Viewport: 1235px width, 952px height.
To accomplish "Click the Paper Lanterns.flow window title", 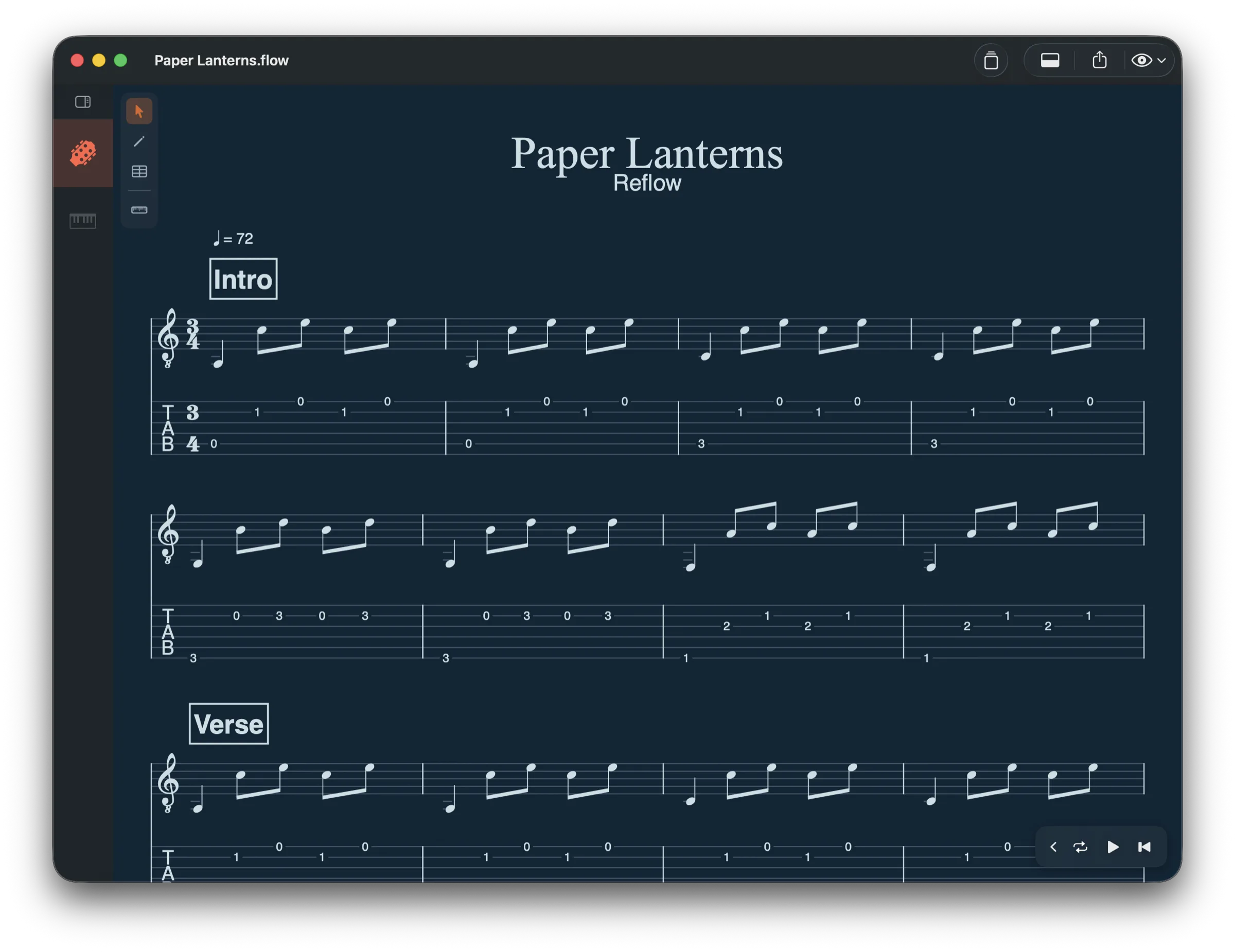I will tap(221, 61).
